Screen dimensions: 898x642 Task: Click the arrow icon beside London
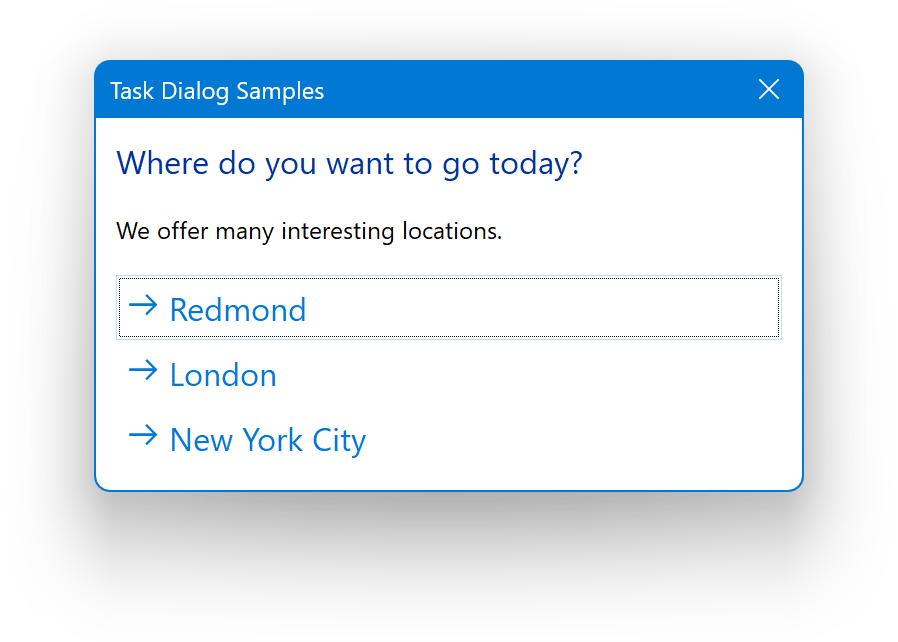click(x=144, y=370)
